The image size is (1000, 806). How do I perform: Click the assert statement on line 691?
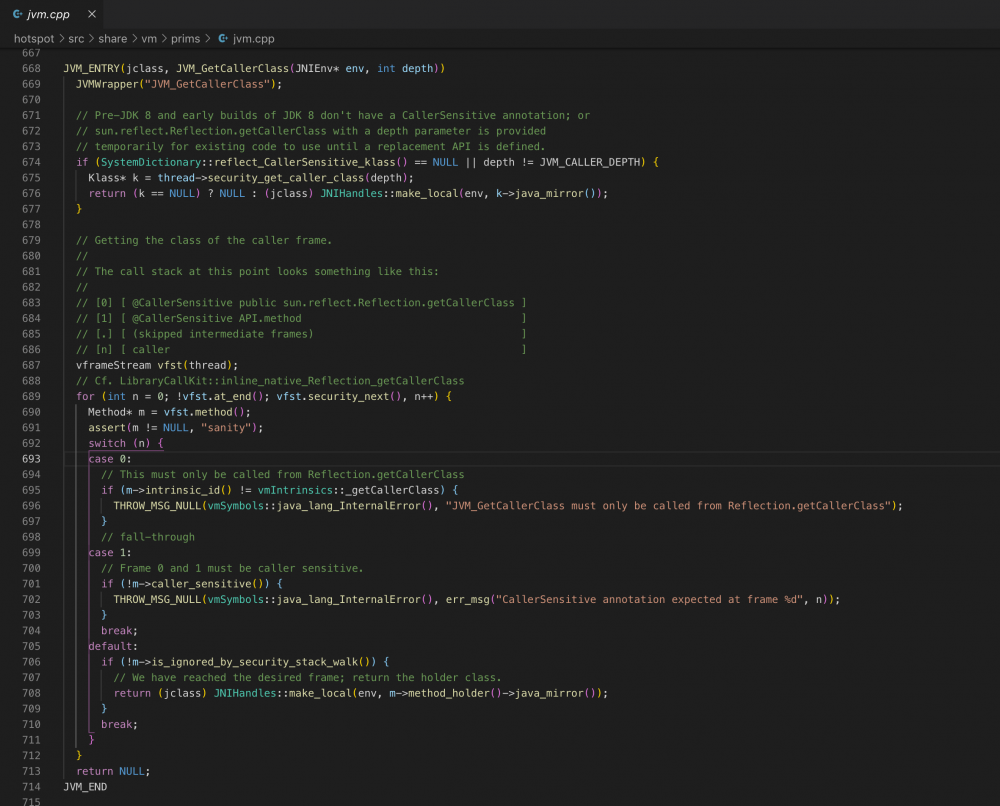(106, 428)
